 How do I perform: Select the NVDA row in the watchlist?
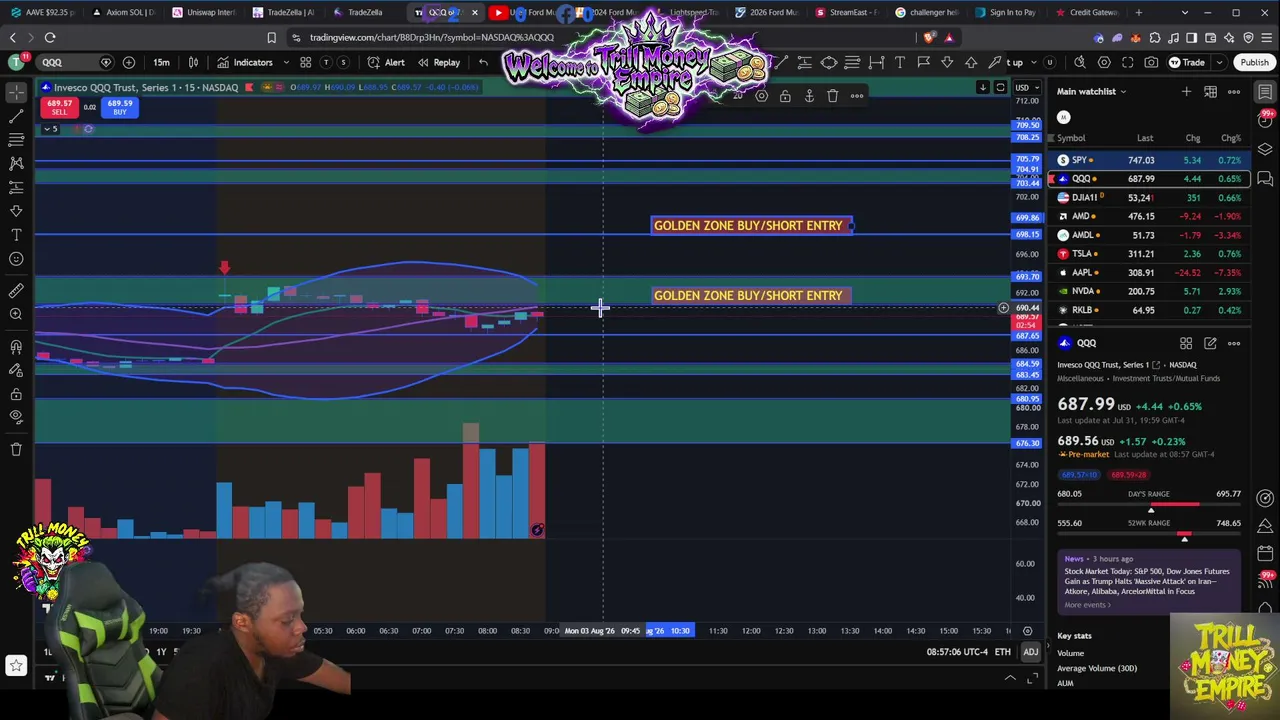1148,291
